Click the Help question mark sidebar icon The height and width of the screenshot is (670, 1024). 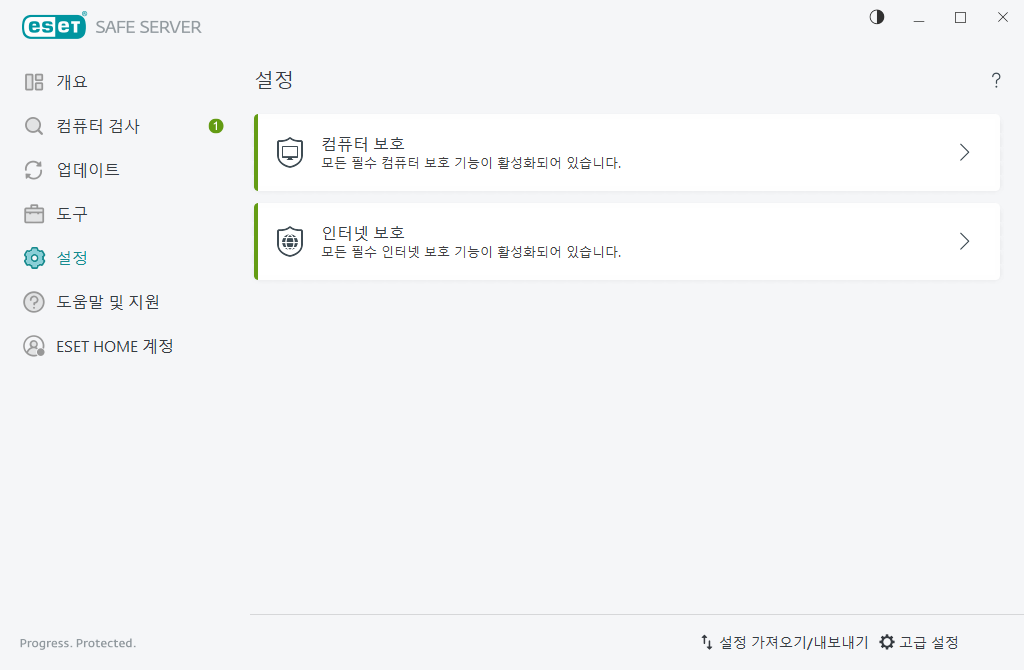(33, 301)
